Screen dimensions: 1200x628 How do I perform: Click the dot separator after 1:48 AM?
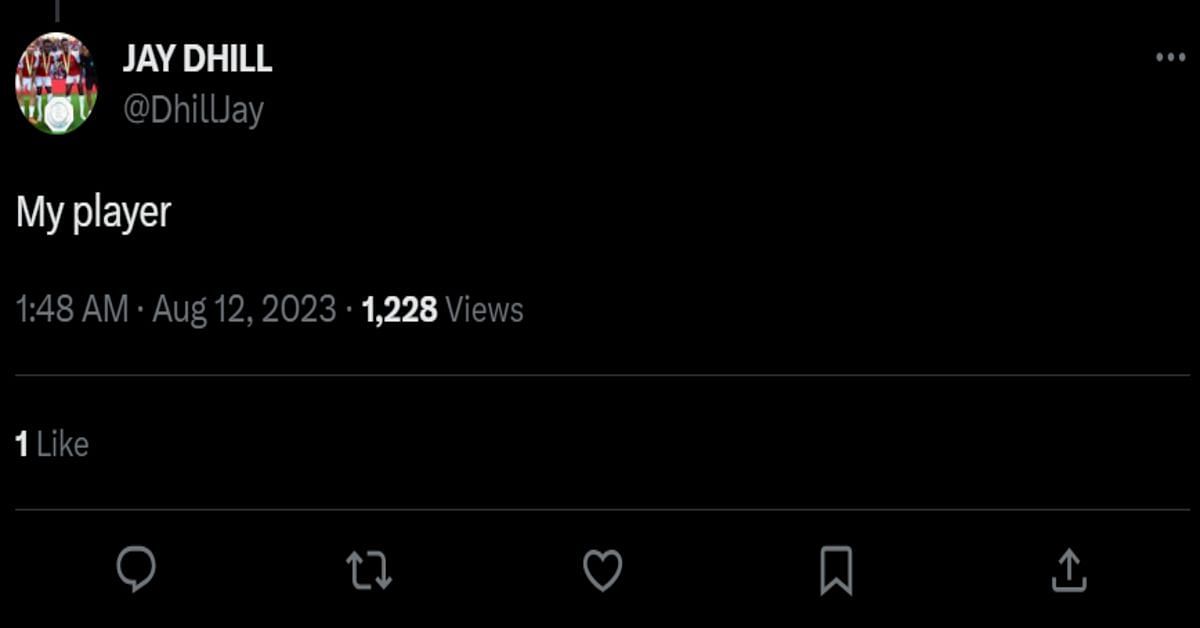140,311
